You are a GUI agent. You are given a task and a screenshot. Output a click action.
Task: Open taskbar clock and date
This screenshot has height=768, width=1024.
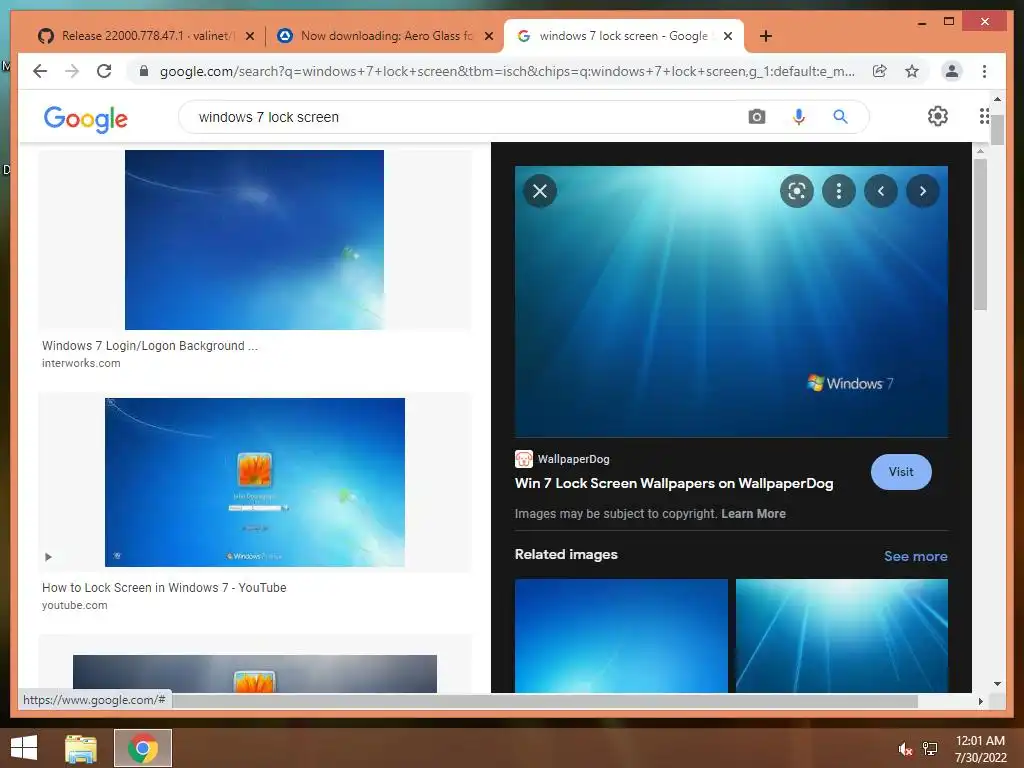click(980, 749)
